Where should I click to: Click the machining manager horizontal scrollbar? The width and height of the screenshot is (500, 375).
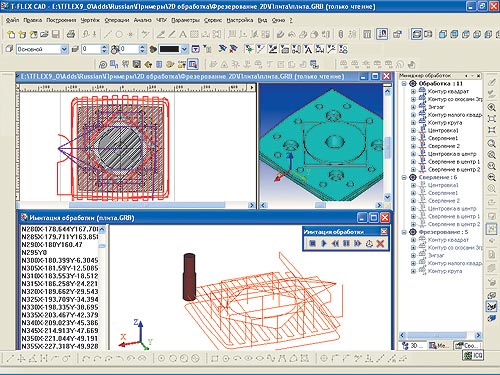[440, 335]
